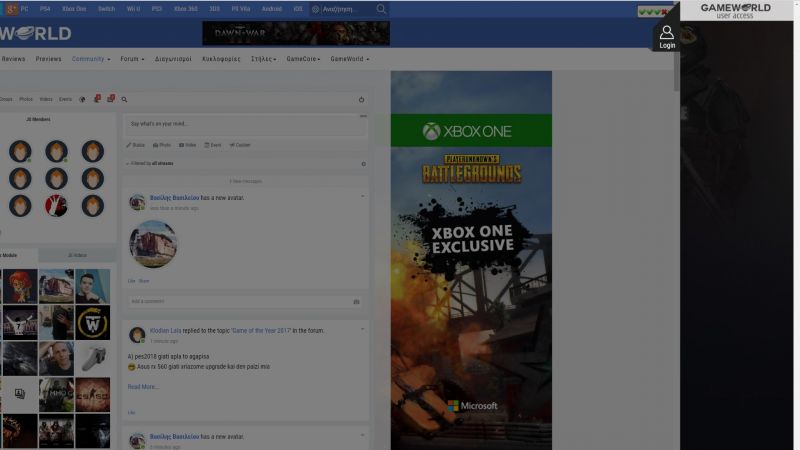Select the Event post option

213,145
